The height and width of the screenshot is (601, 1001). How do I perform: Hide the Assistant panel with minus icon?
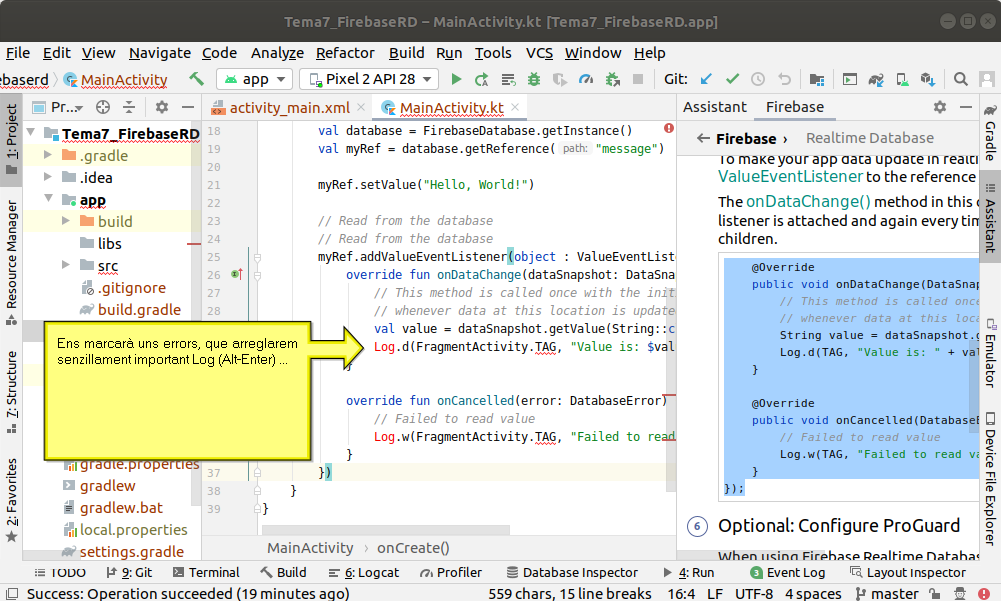tap(966, 107)
